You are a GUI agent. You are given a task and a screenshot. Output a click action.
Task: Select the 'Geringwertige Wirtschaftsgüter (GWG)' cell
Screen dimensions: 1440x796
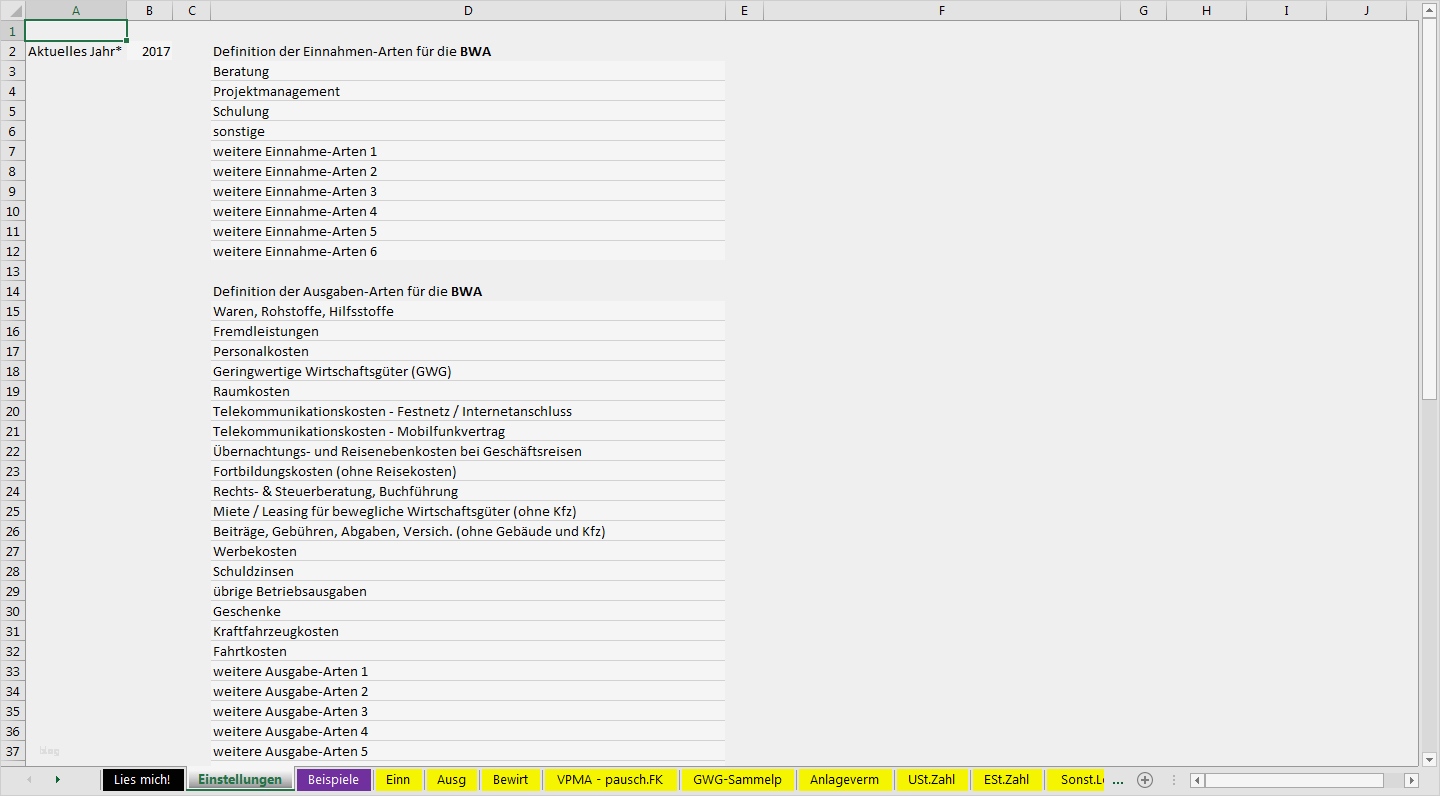click(468, 371)
